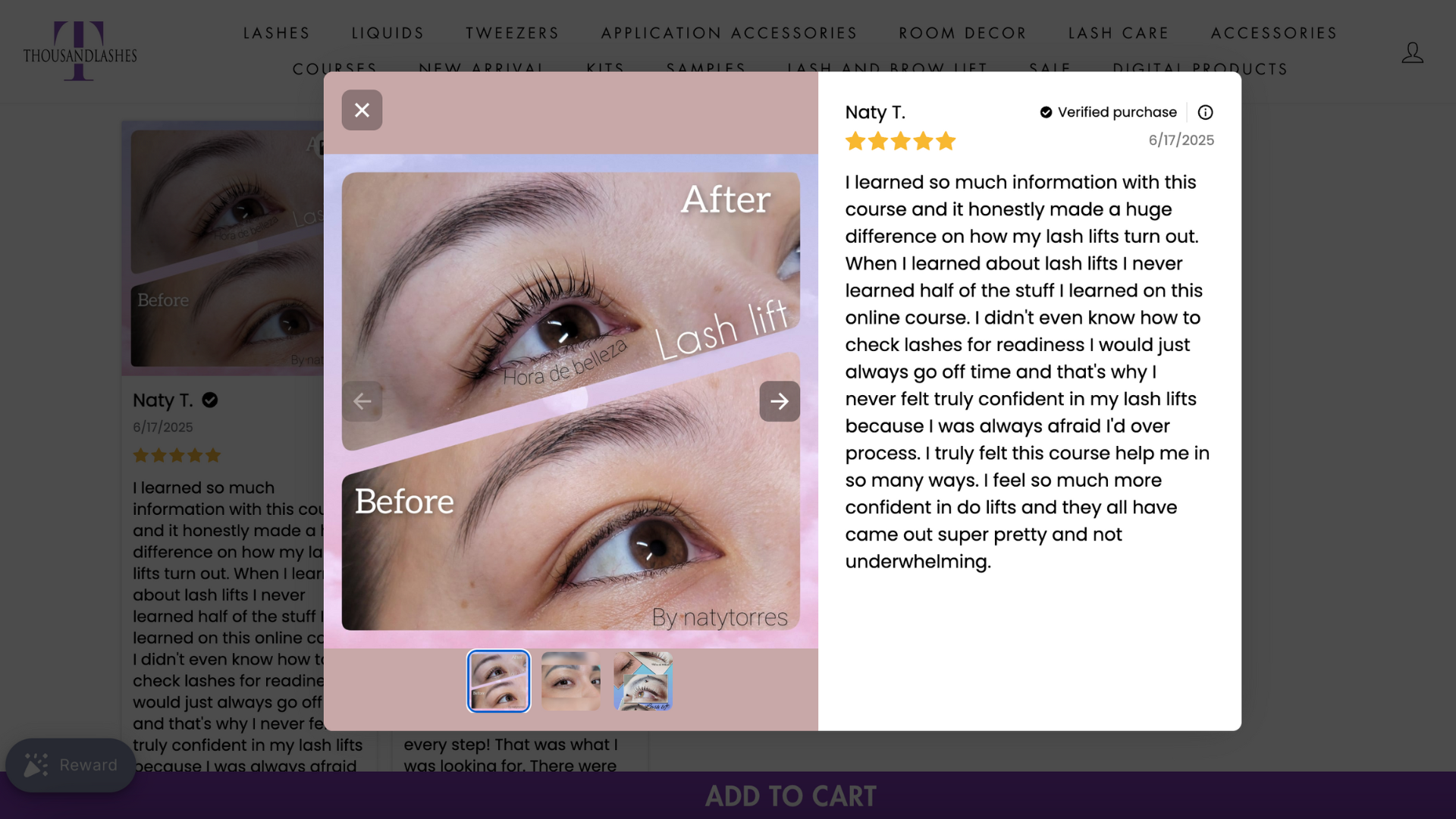The height and width of the screenshot is (819, 1456).
Task: Open the Accessories menu
Action: [x=1274, y=33]
